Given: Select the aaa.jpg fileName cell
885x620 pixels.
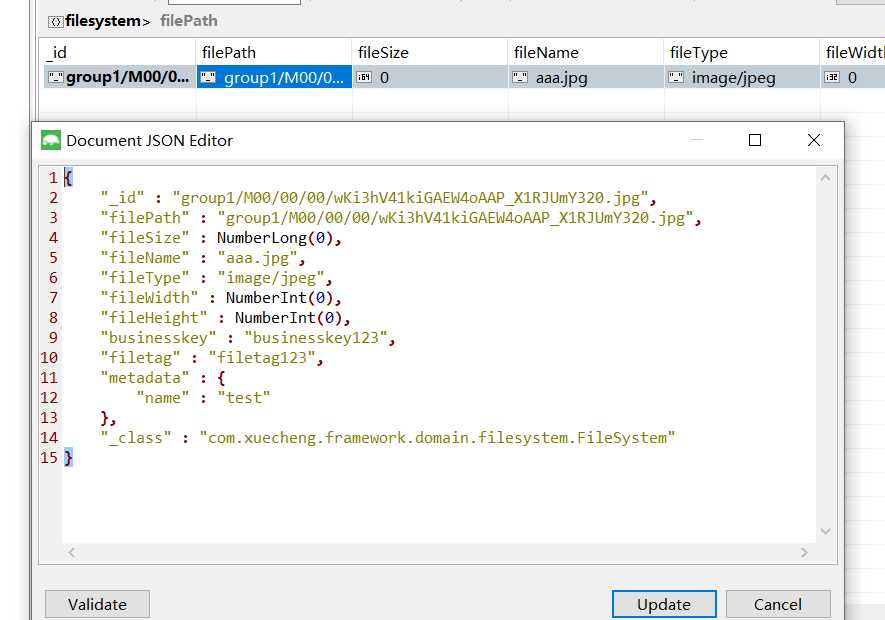Looking at the screenshot, I should click(586, 77).
